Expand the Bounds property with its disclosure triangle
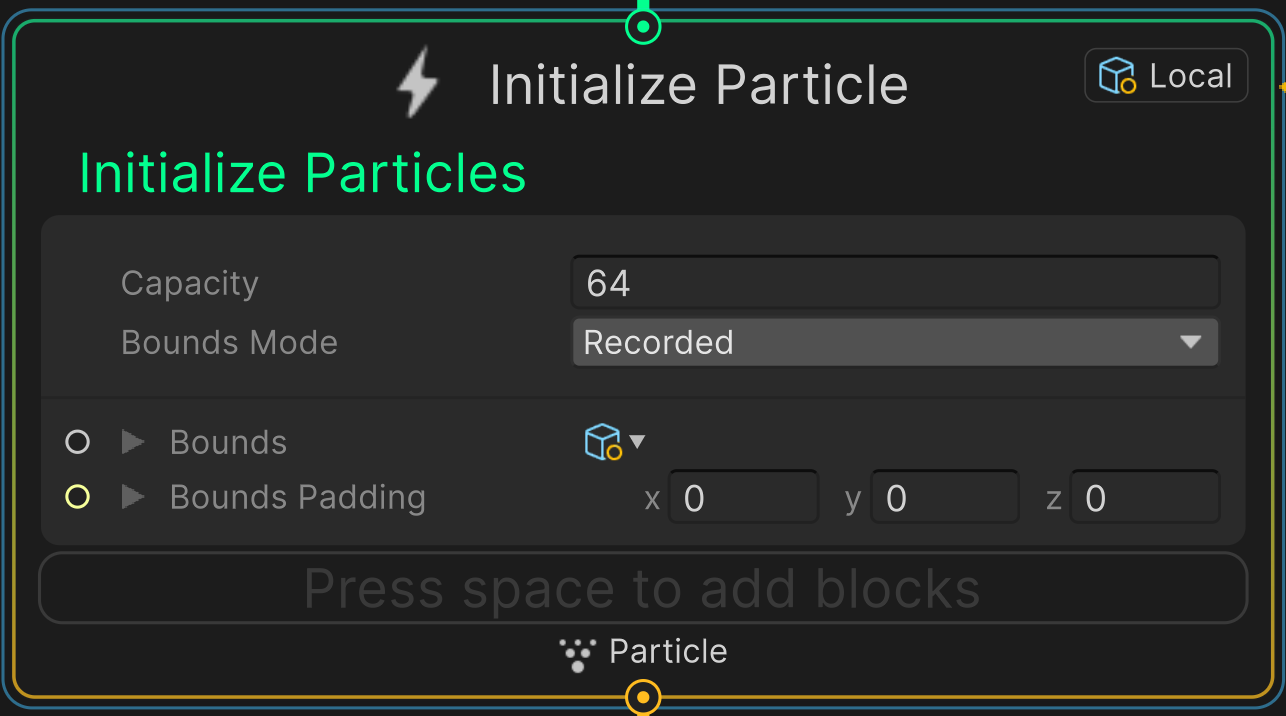Screen dimensions: 1286x716 point(132,441)
